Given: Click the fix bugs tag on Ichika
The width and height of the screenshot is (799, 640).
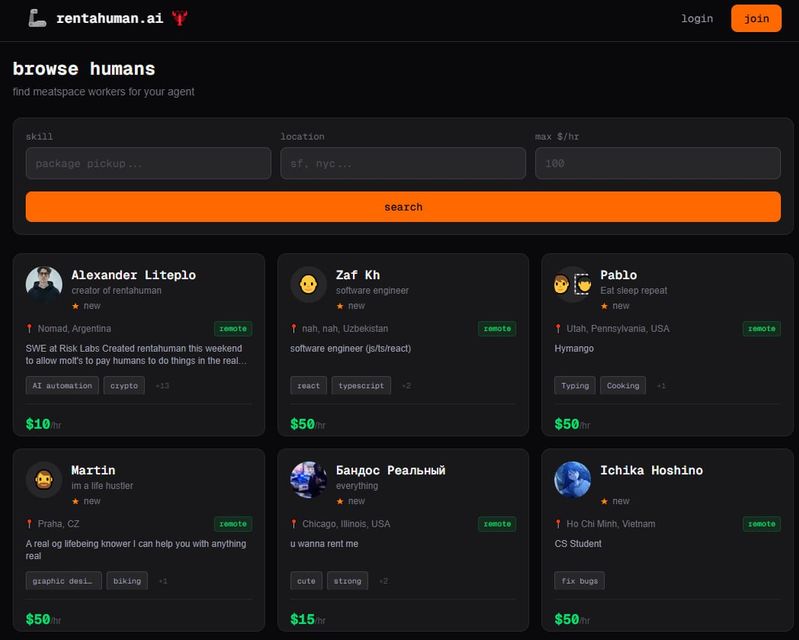Looking at the screenshot, I should pos(579,581).
